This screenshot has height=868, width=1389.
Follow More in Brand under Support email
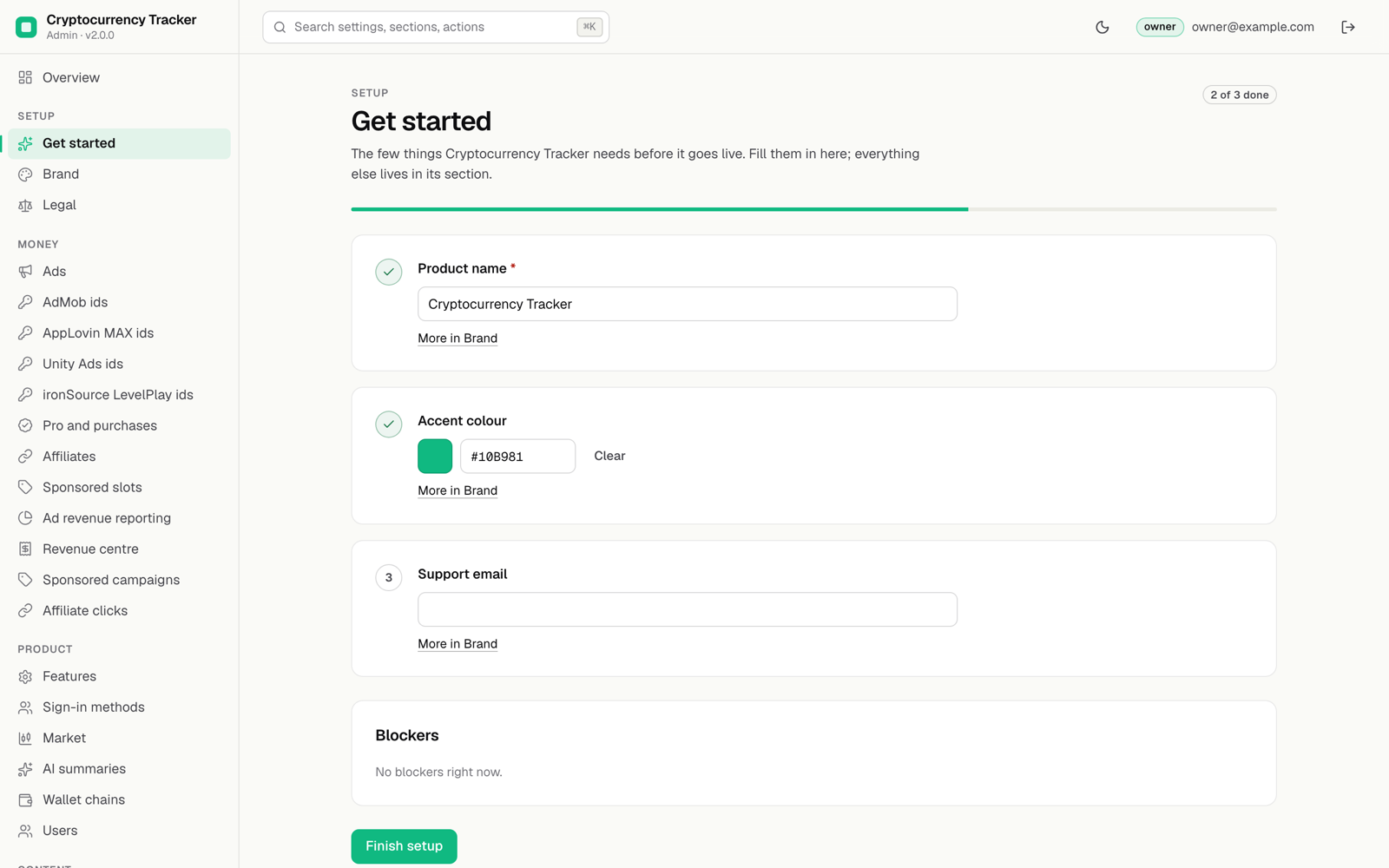pos(458,644)
